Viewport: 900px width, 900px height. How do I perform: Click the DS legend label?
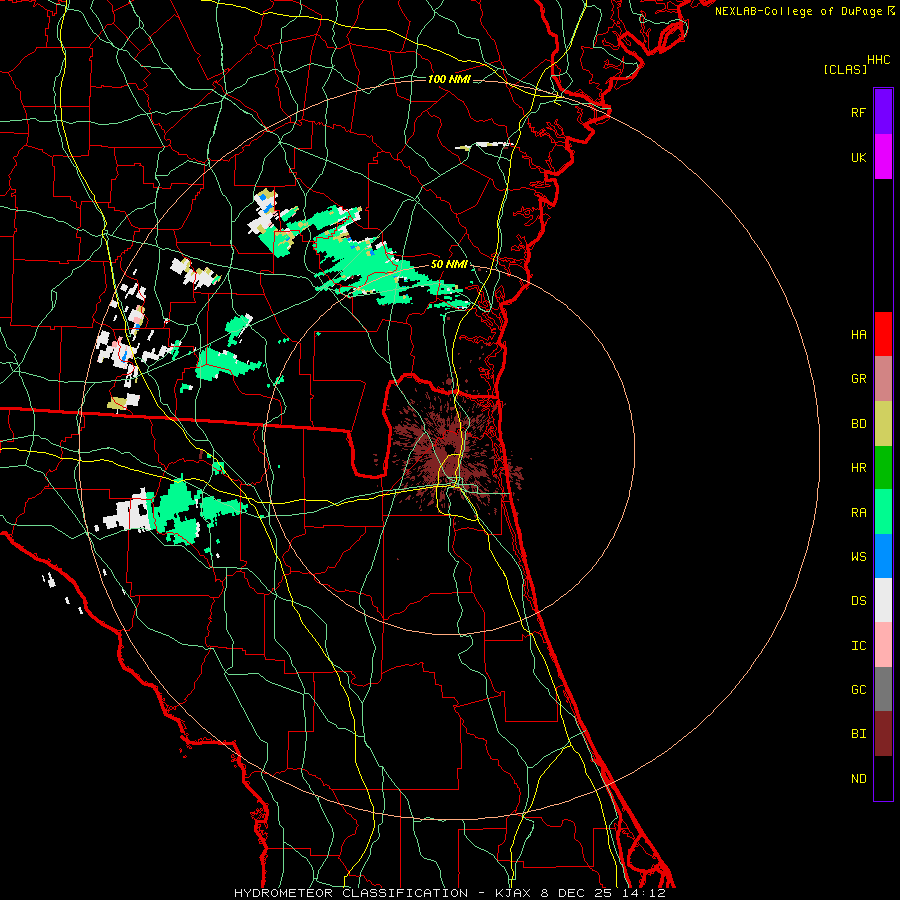[x=858, y=600]
